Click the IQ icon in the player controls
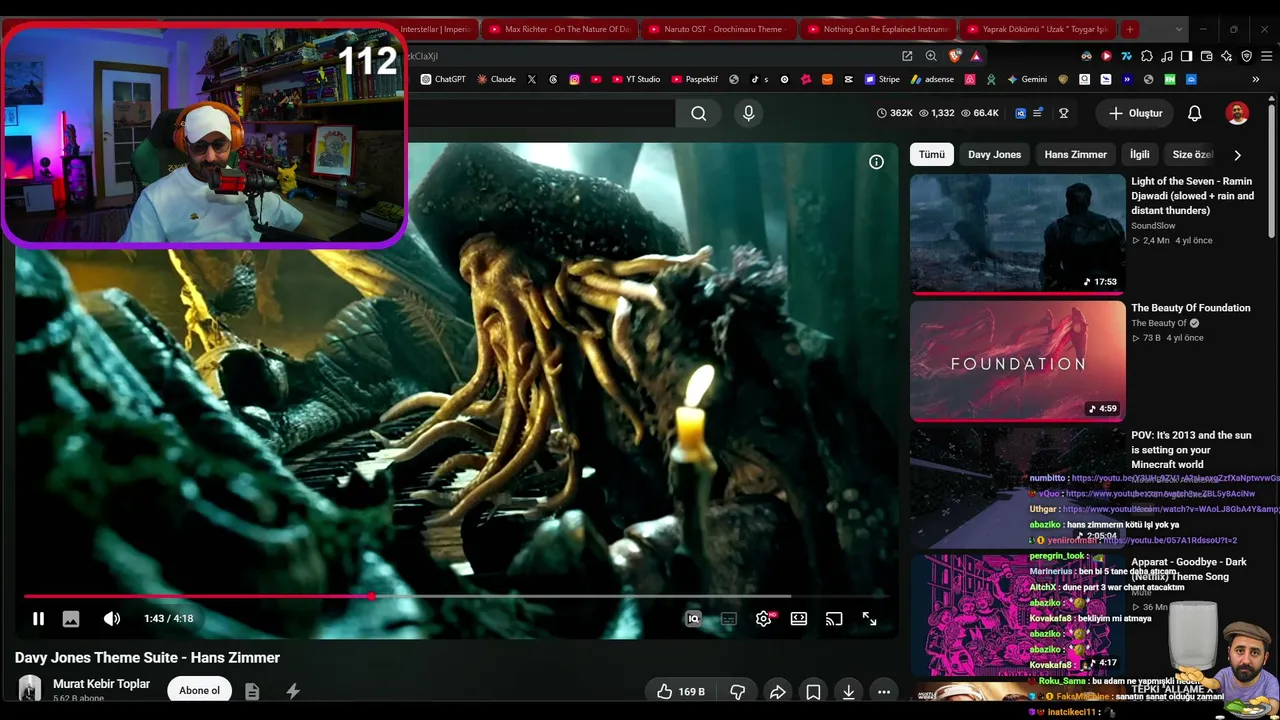This screenshot has width=1280, height=720. point(693,619)
